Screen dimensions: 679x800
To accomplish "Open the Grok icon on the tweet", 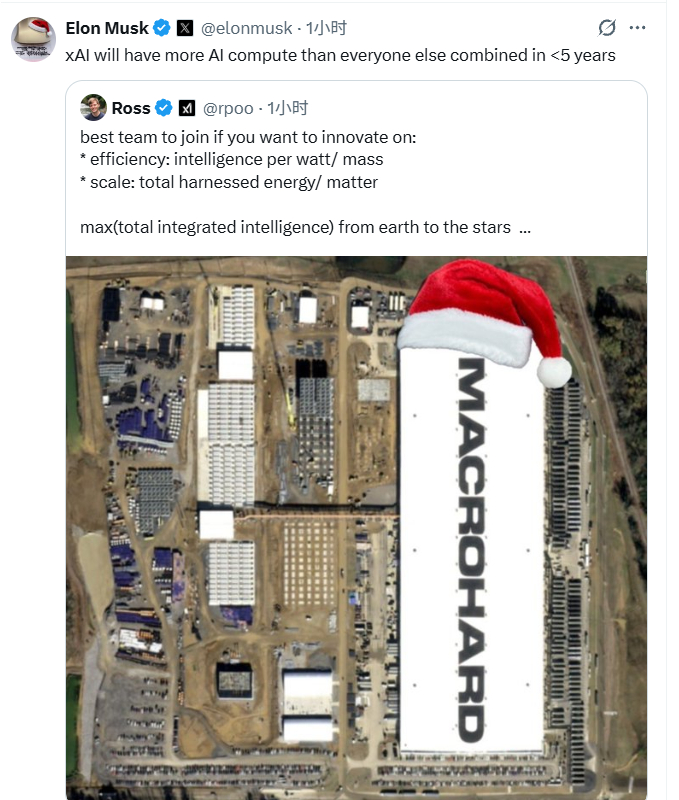I will click(x=606, y=28).
